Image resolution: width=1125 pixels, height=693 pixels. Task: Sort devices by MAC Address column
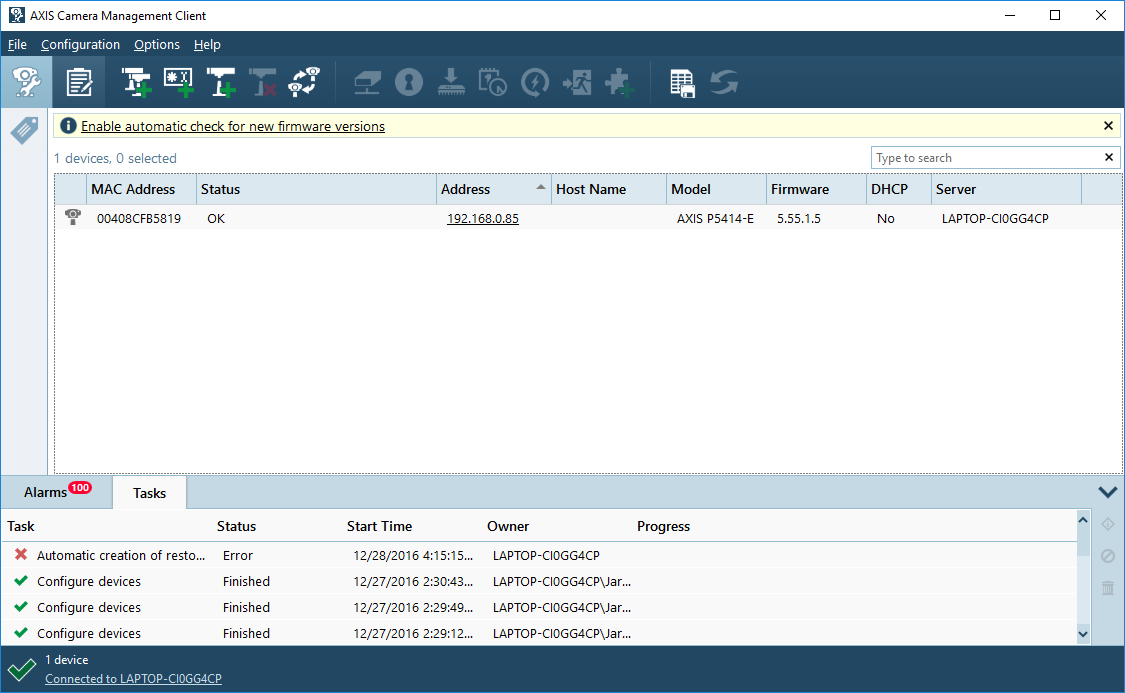141,189
